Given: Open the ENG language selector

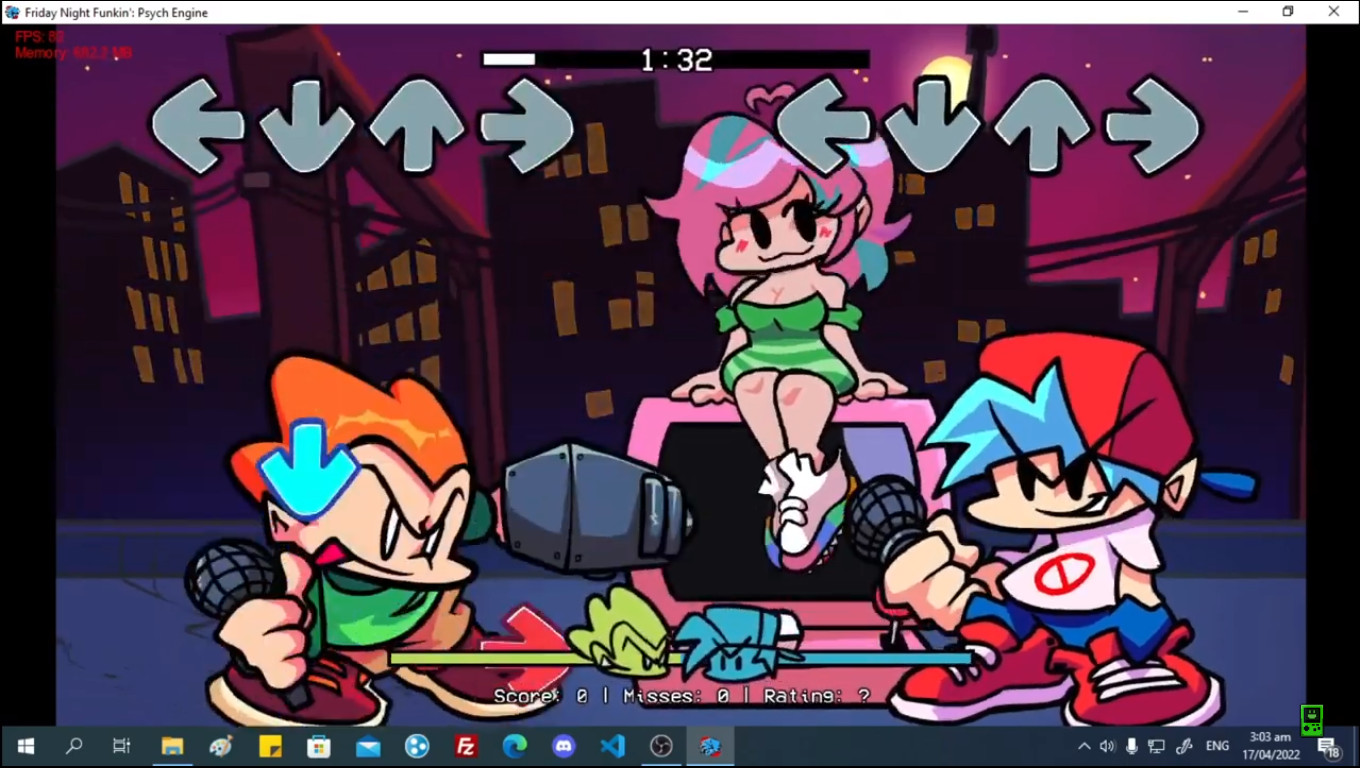Looking at the screenshot, I should [1217, 745].
